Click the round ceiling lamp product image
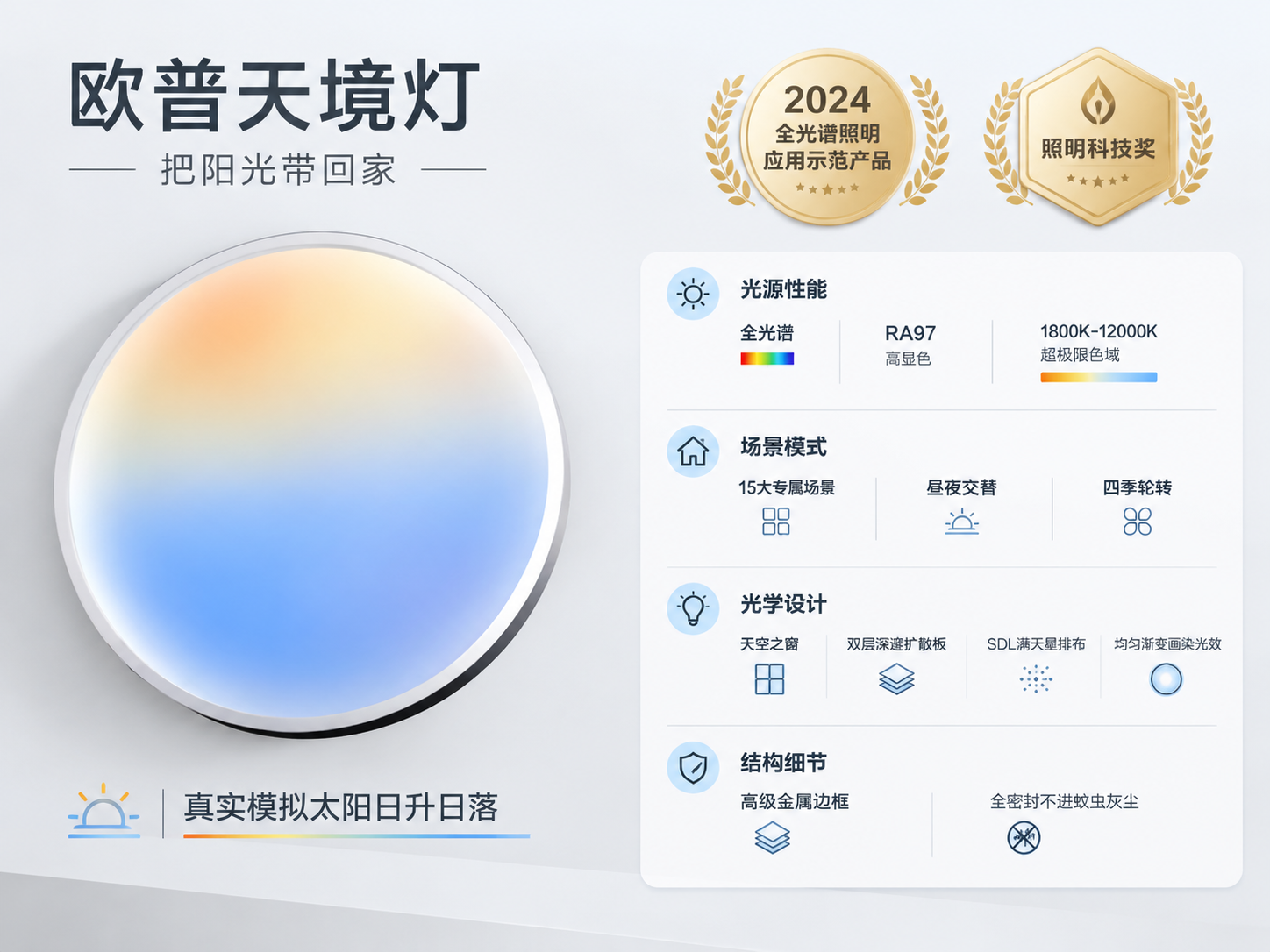Viewport: 1270px width, 952px height. point(312,485)
